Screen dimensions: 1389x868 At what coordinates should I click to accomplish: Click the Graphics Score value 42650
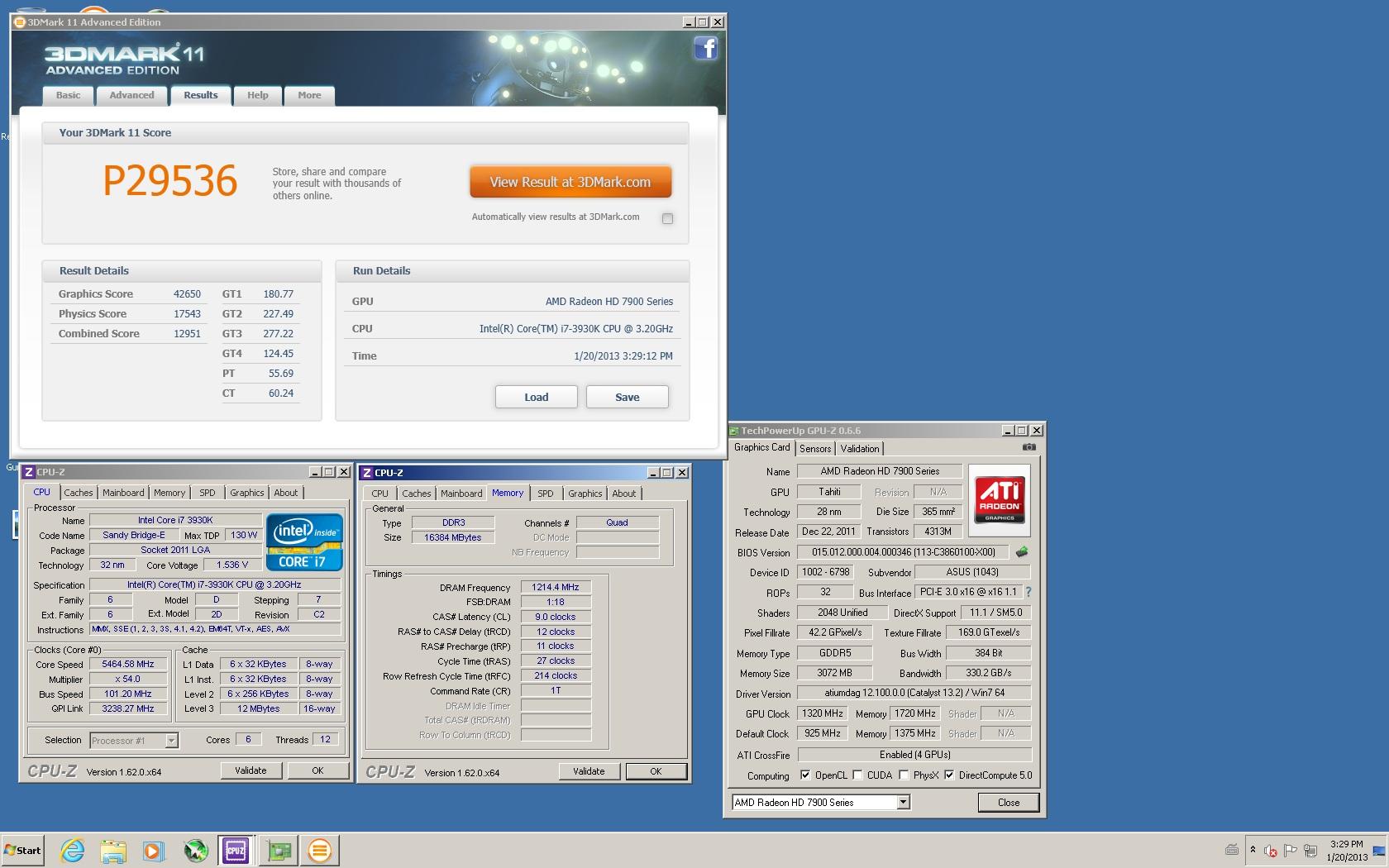pos(187,294)
